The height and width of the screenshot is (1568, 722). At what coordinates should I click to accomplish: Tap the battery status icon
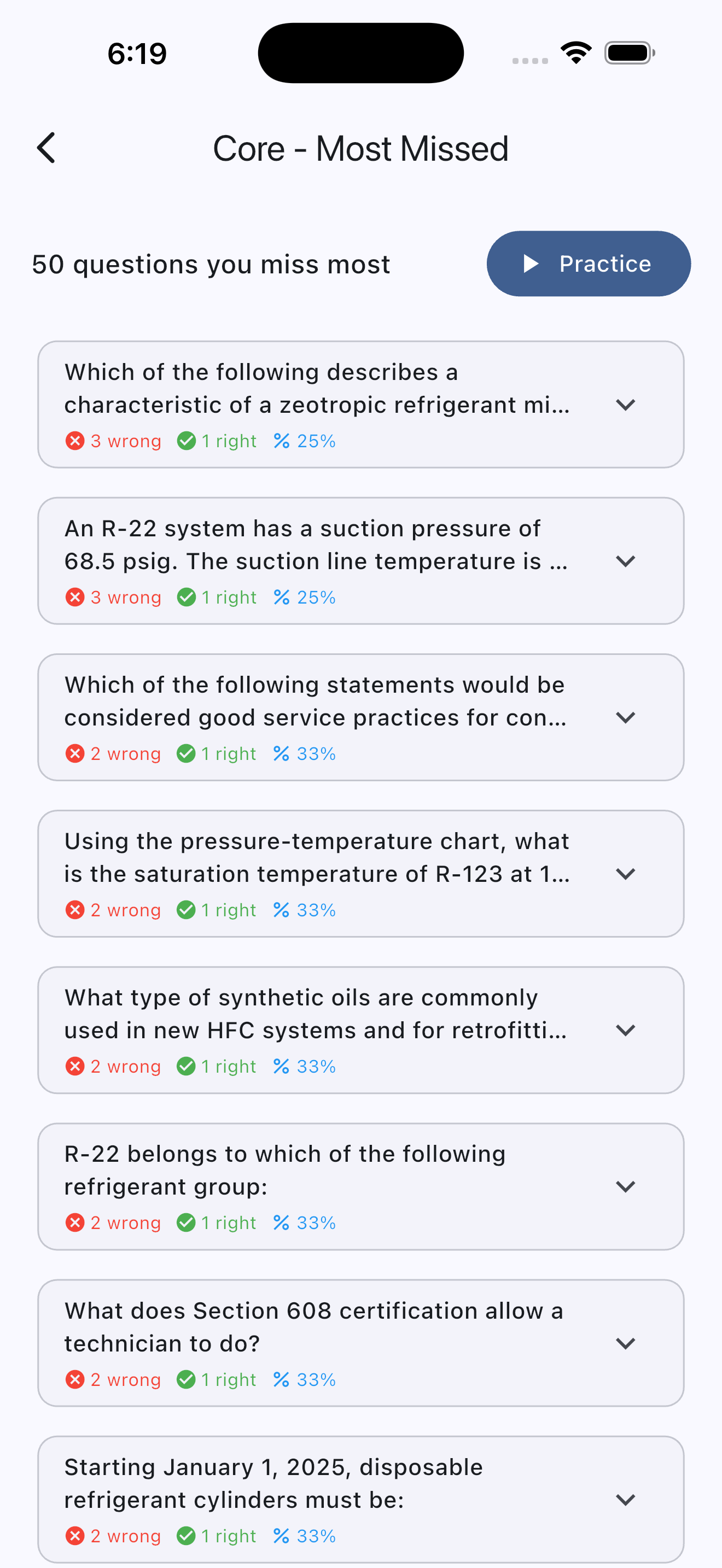630,53
